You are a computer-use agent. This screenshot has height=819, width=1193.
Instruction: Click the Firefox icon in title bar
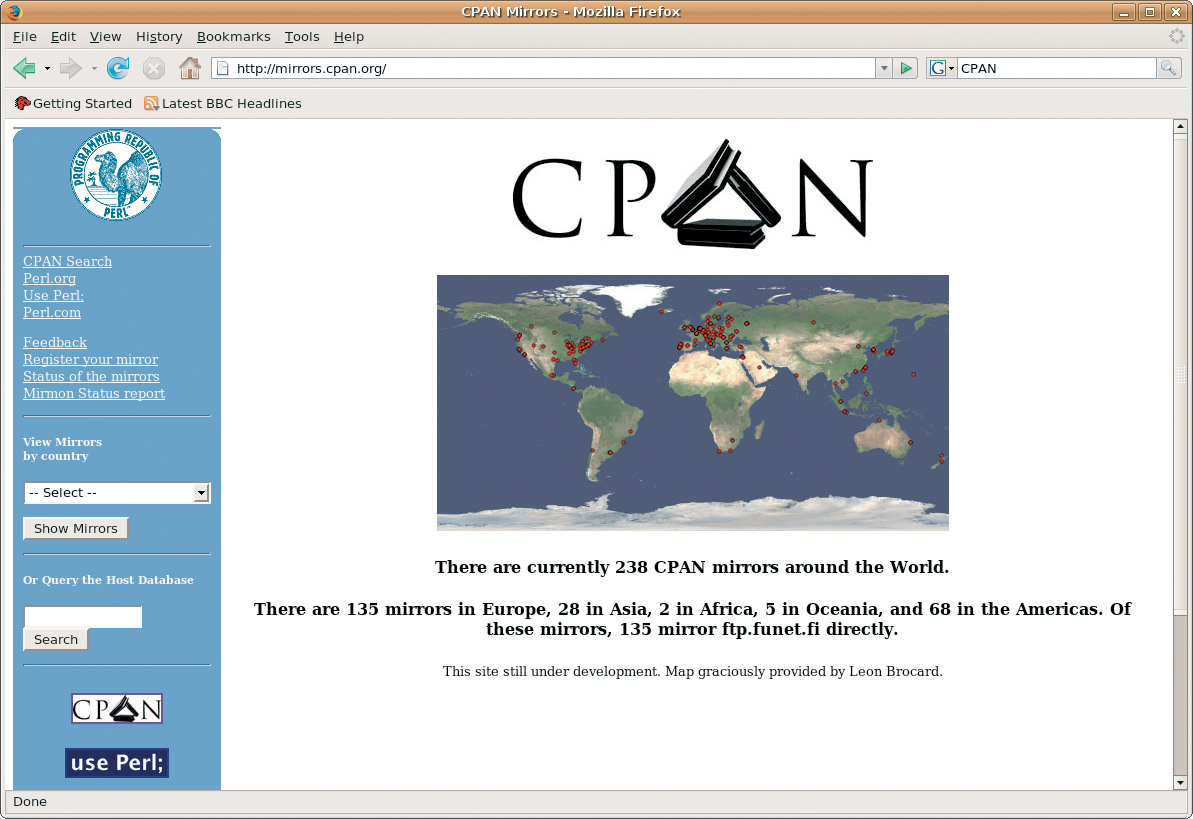14,11
